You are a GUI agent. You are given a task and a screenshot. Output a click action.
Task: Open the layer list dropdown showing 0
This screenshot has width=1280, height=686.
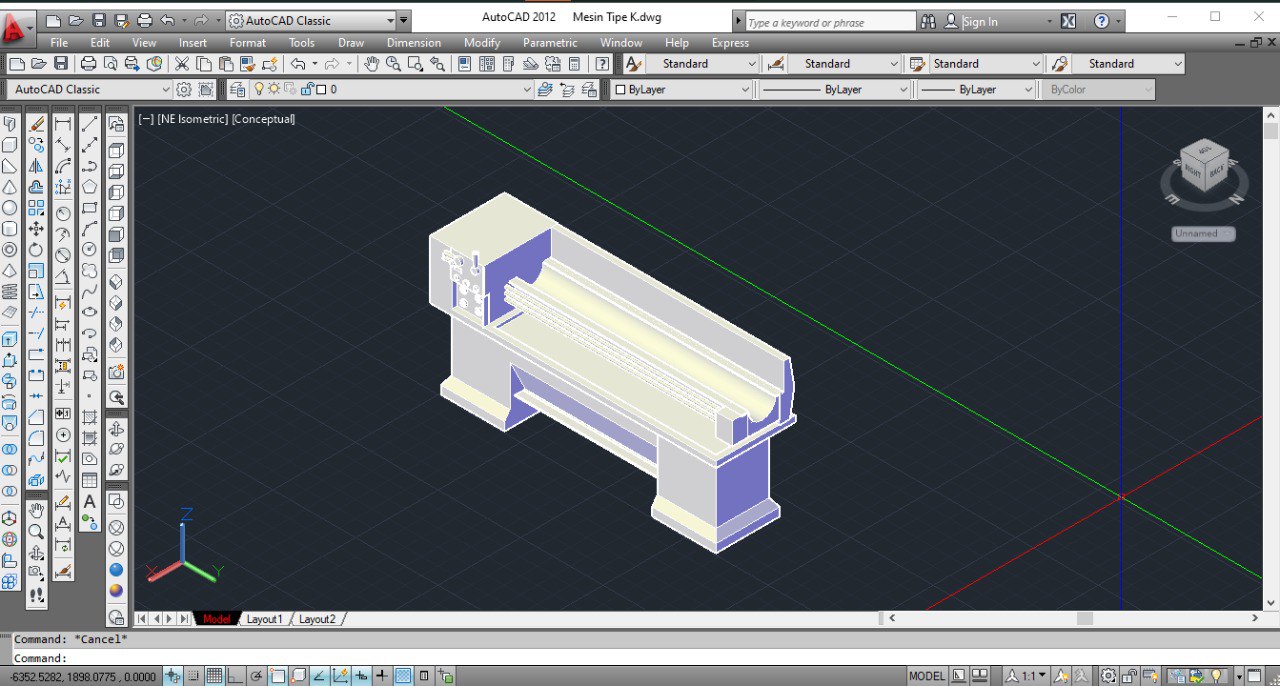(x=527, y=90)
